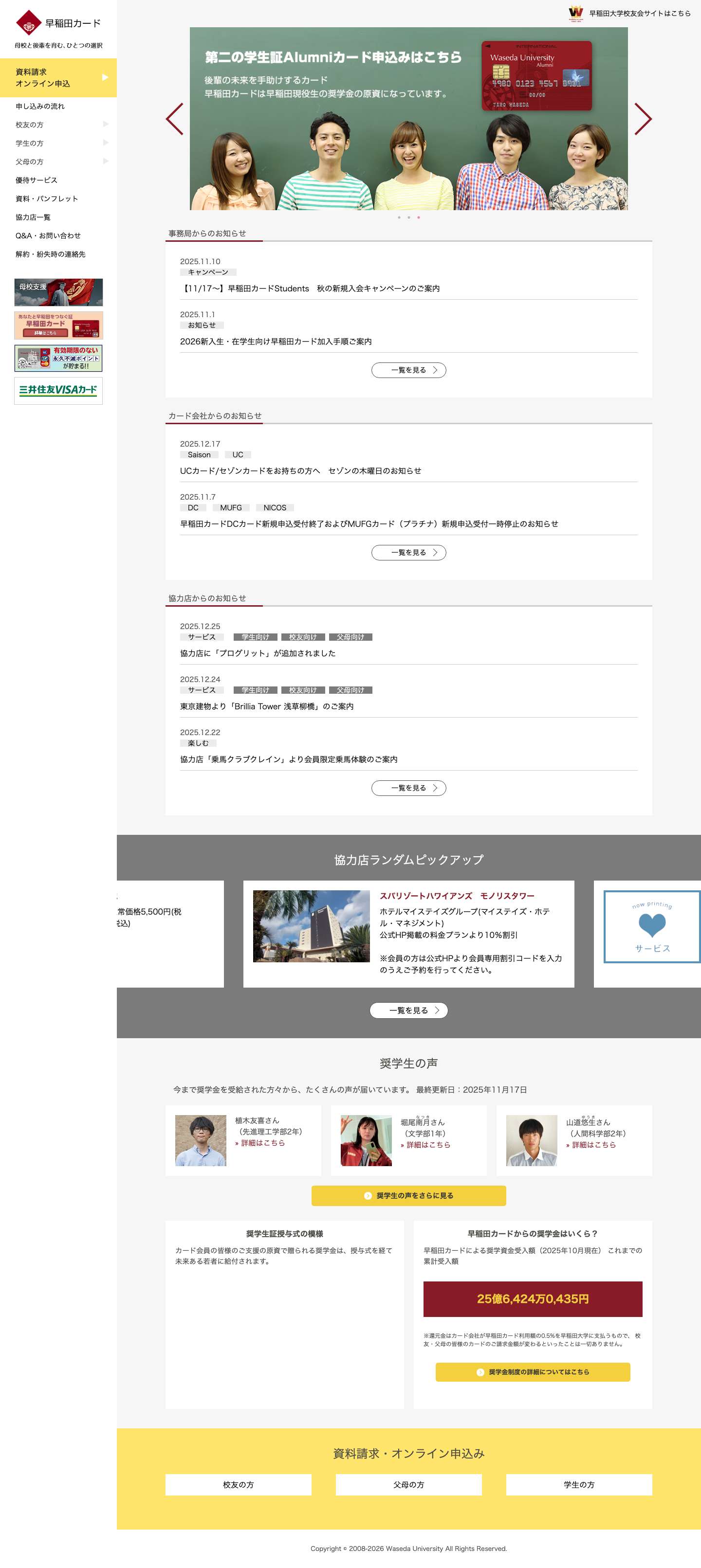Go to next carousel slide arrow
Image resolution: width=701 pixels, height=1568 pixels.
[x=643, y=119]
